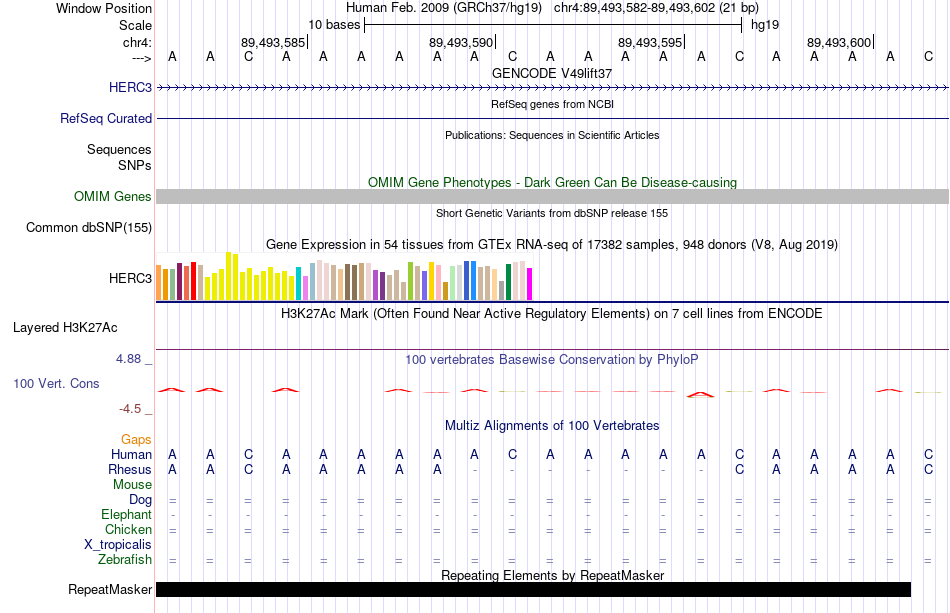Image resolution: width=950 pixels, height=613 pixels.
Task: Click the magenta GTEx expression bar
Action: click(529, 283)
